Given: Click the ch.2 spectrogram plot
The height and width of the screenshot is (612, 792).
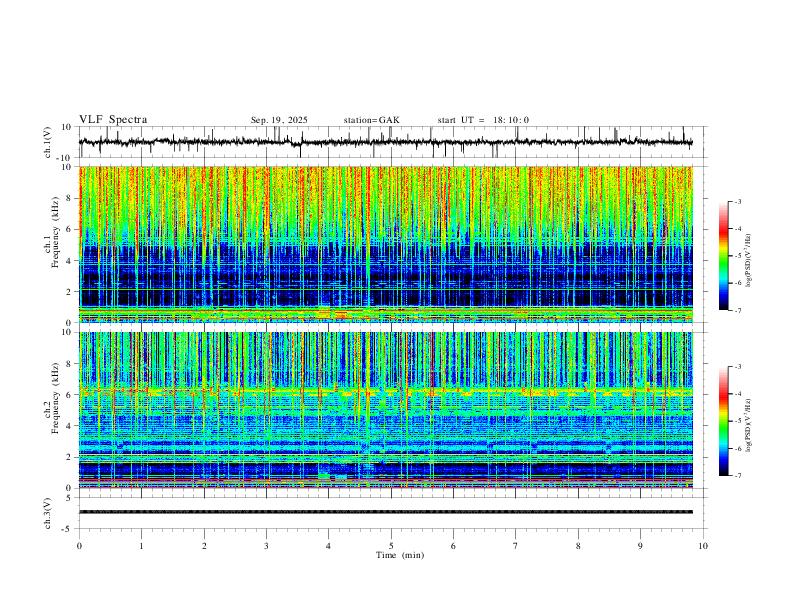Looking at the screenshot, I should pos(386,410).
